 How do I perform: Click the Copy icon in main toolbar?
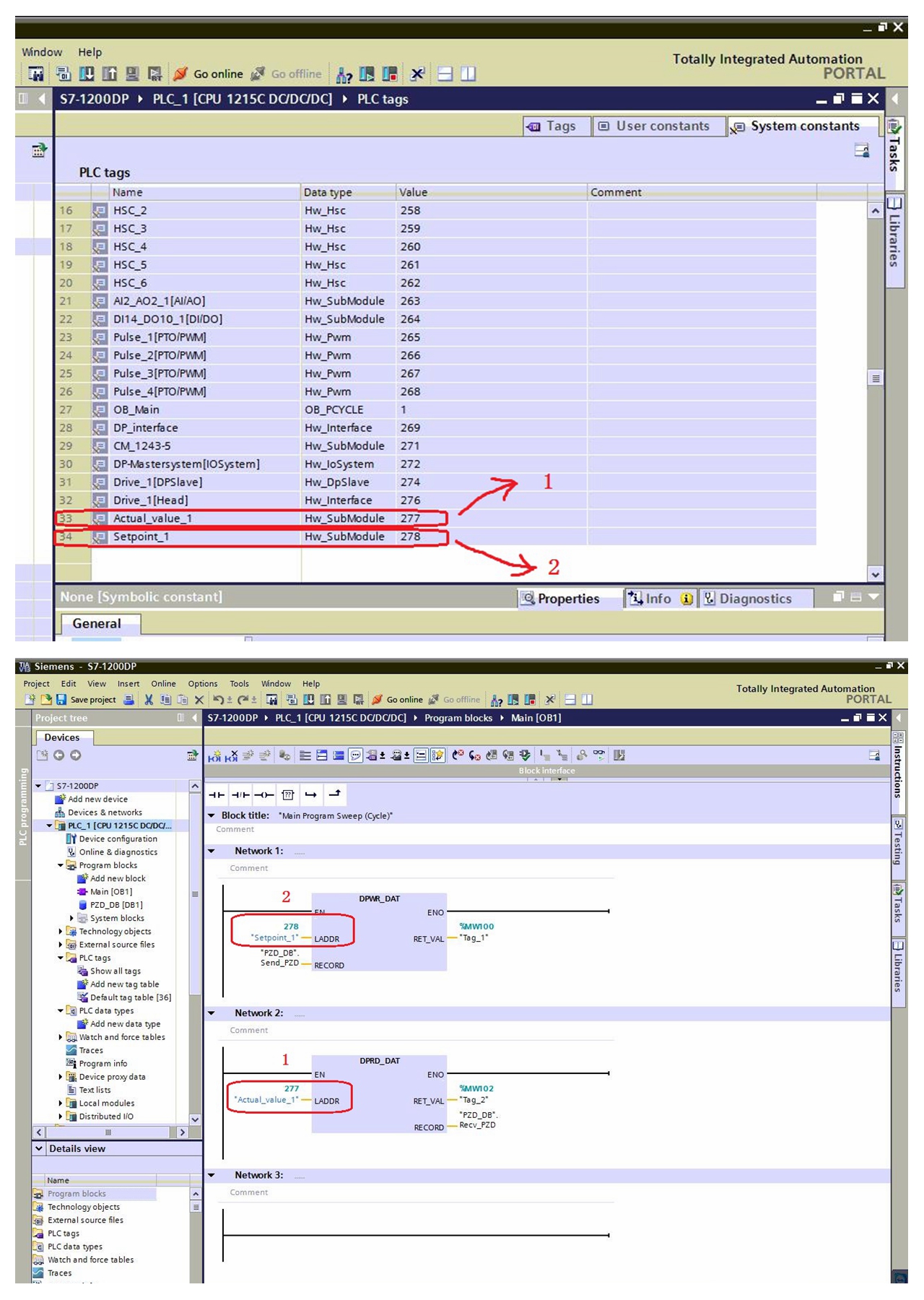[165, 699]
